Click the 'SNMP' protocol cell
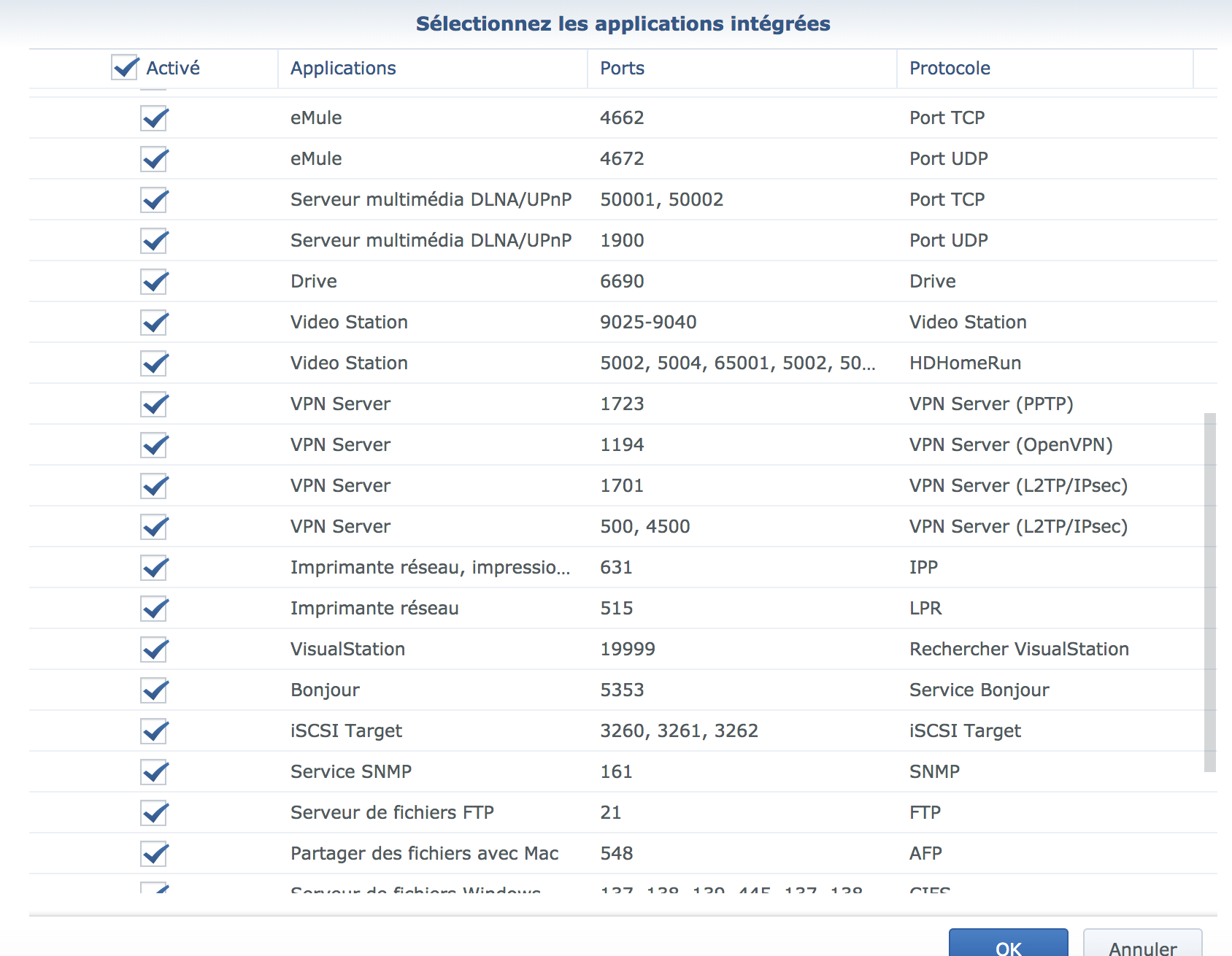This screenshot has width=1232, height=956. tap(934, 772)
